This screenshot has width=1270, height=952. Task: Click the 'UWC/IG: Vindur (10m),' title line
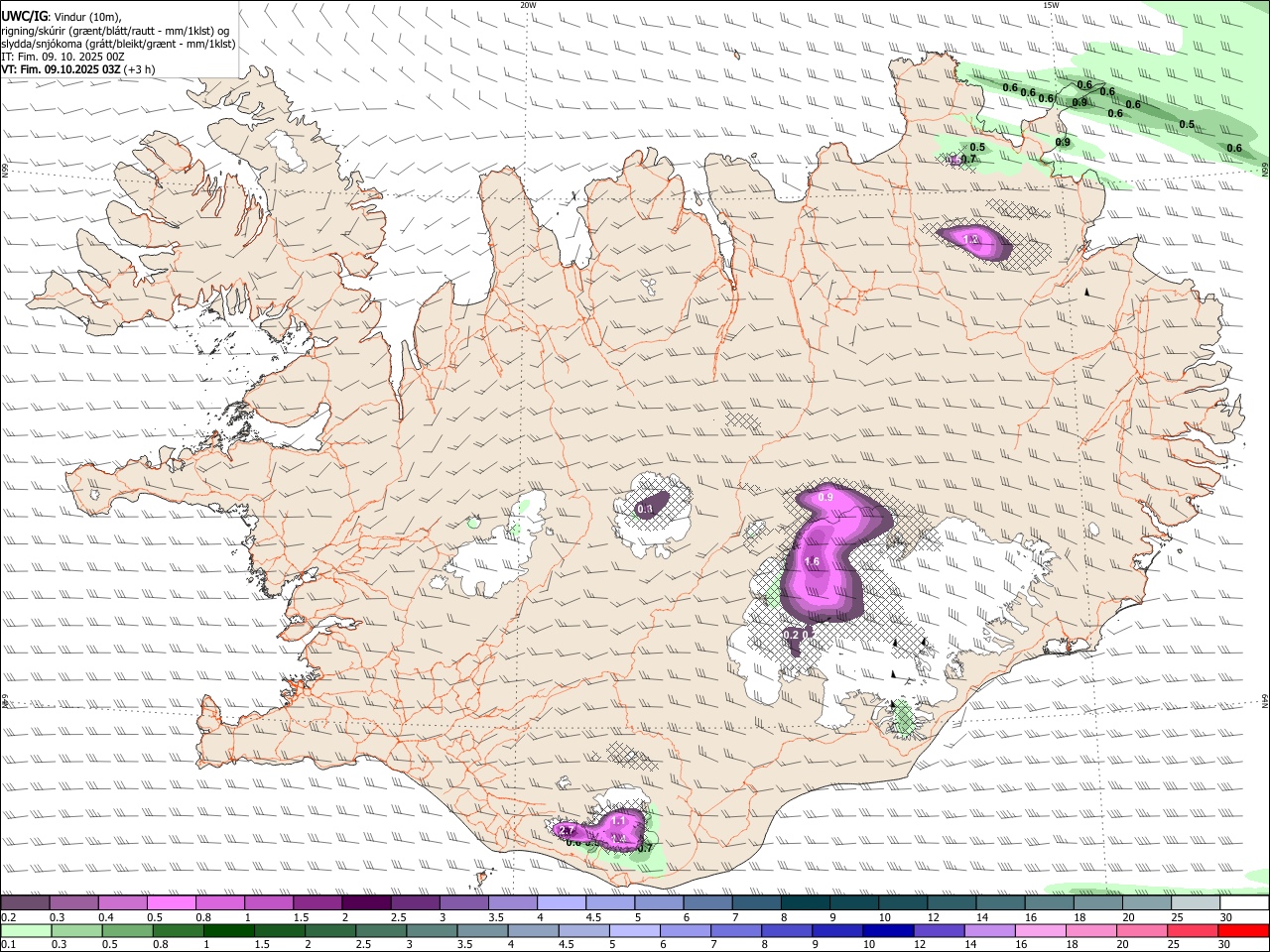tap(62, 17)
